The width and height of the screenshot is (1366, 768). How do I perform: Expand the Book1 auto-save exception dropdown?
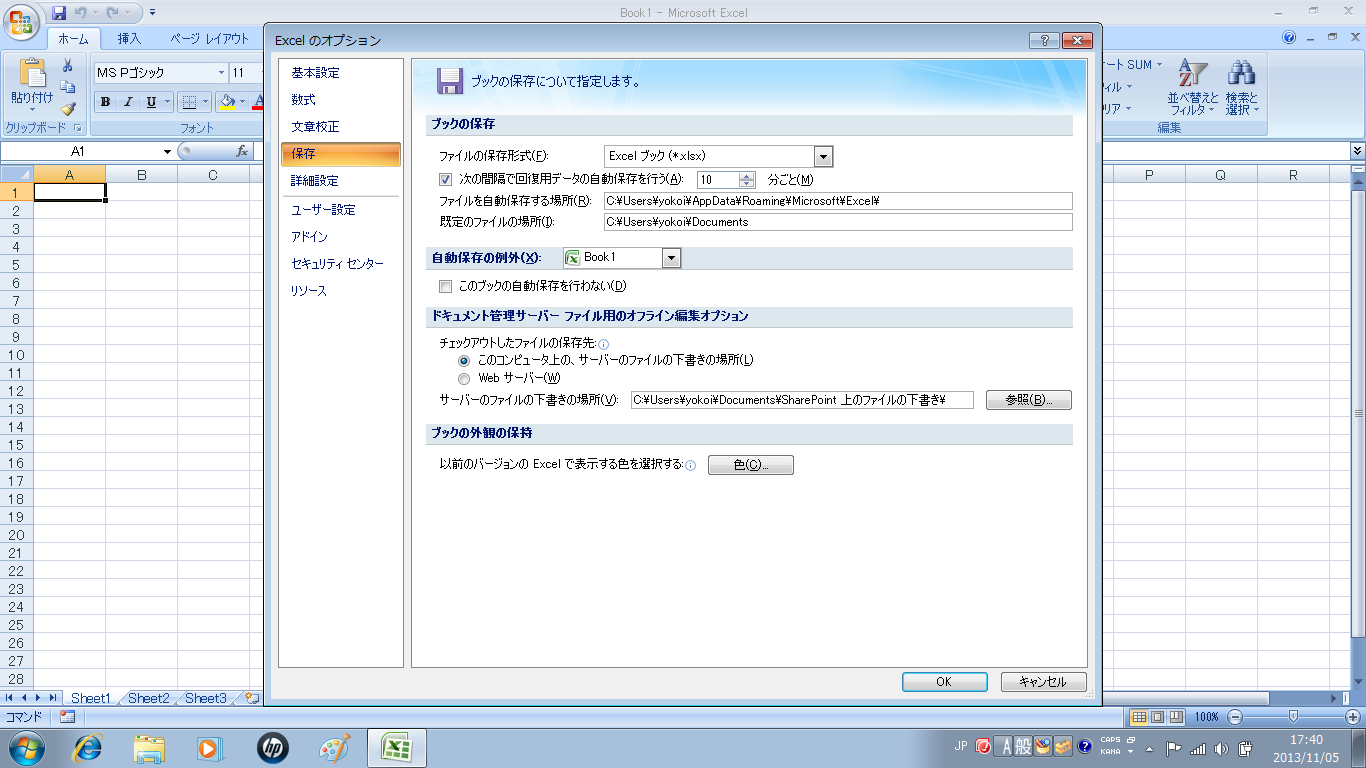(671, 258)
